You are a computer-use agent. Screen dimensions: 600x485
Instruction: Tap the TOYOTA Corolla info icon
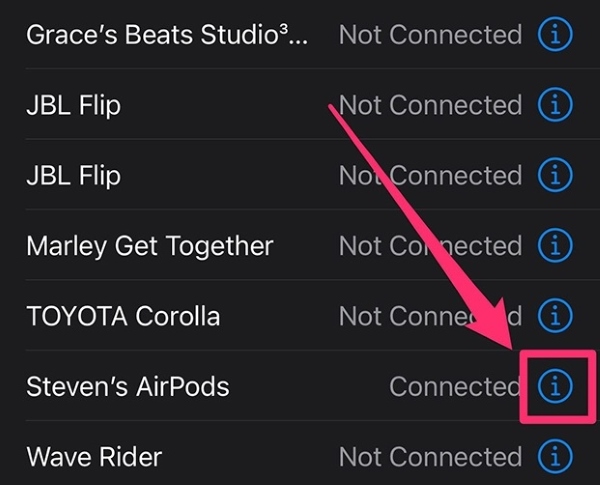[x=555, y=316]
